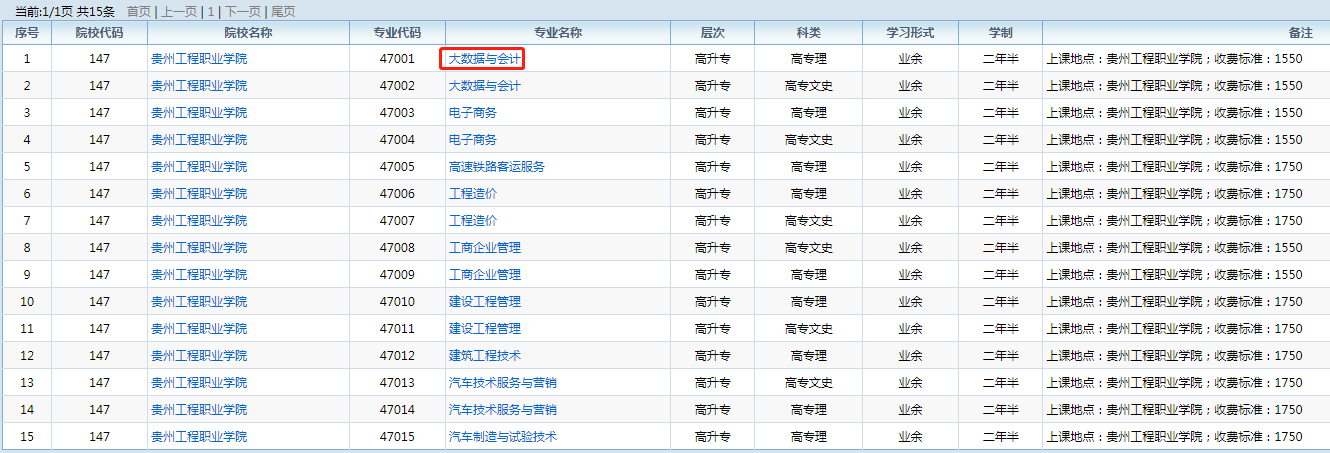Select page number 1 in pagination

click(211, 12)
